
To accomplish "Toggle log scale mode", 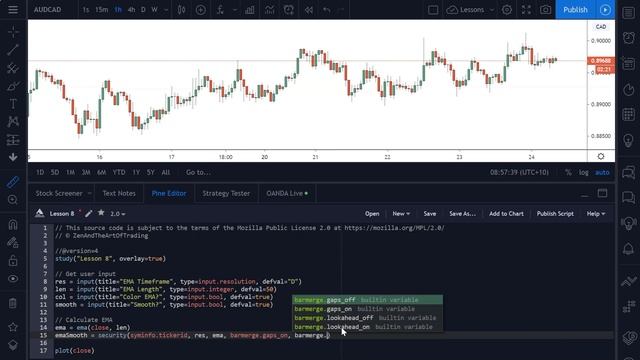I will click(584, 172).
